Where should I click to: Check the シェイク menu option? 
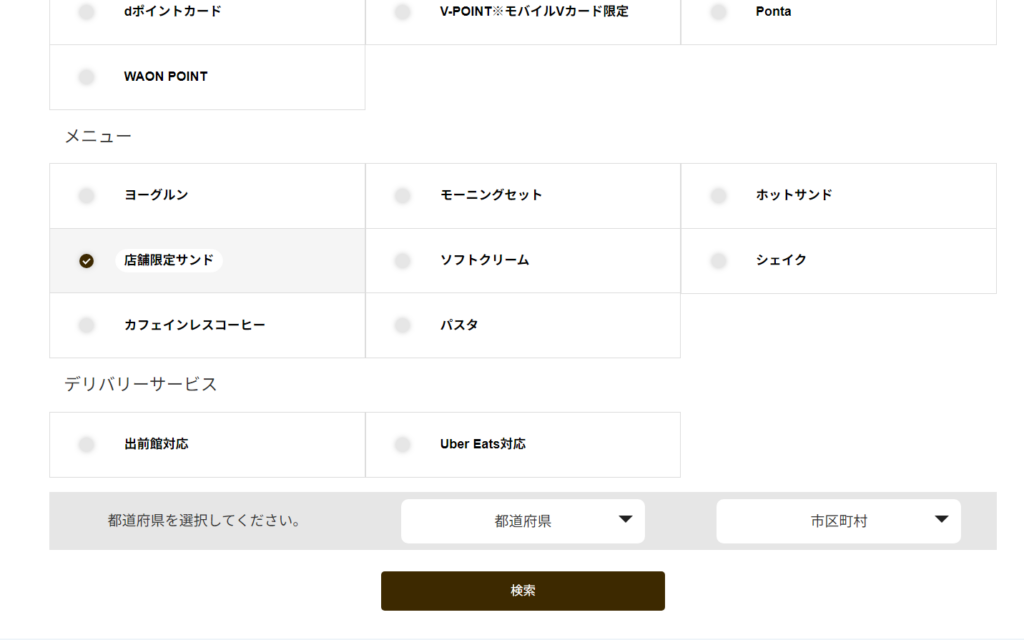coord(718,261)
